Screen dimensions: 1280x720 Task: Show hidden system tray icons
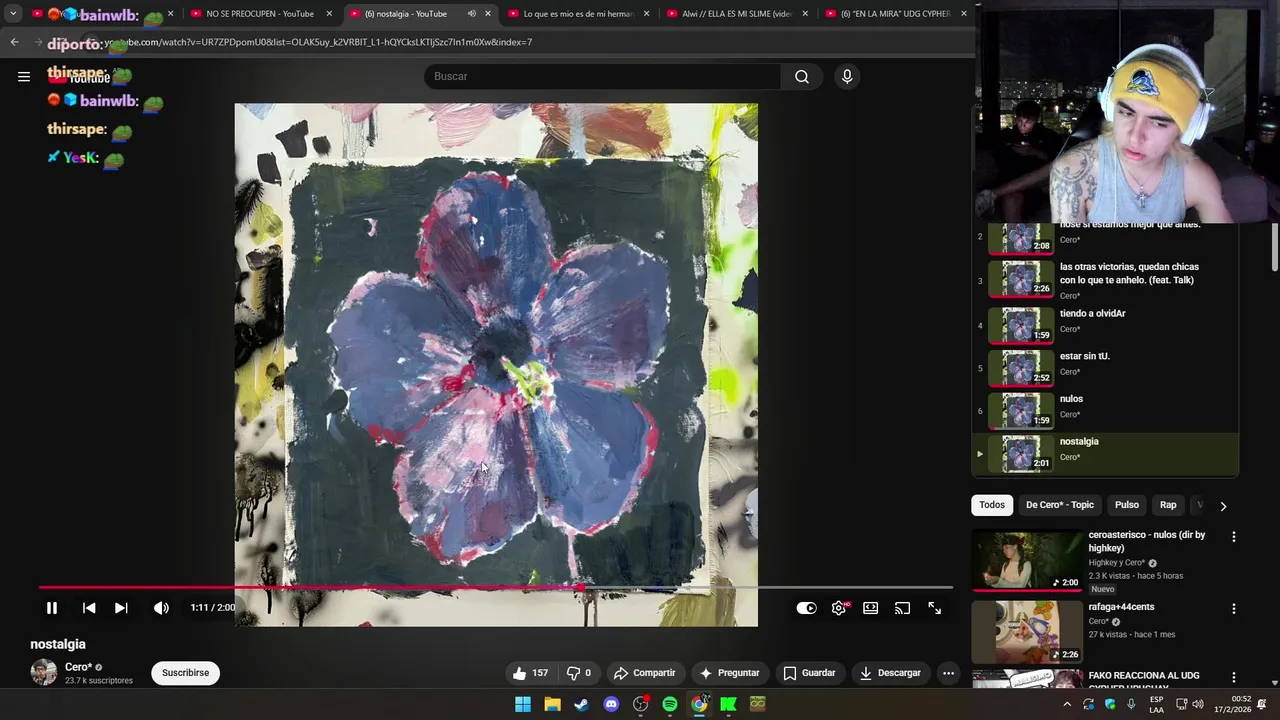tap(1067, 704)
